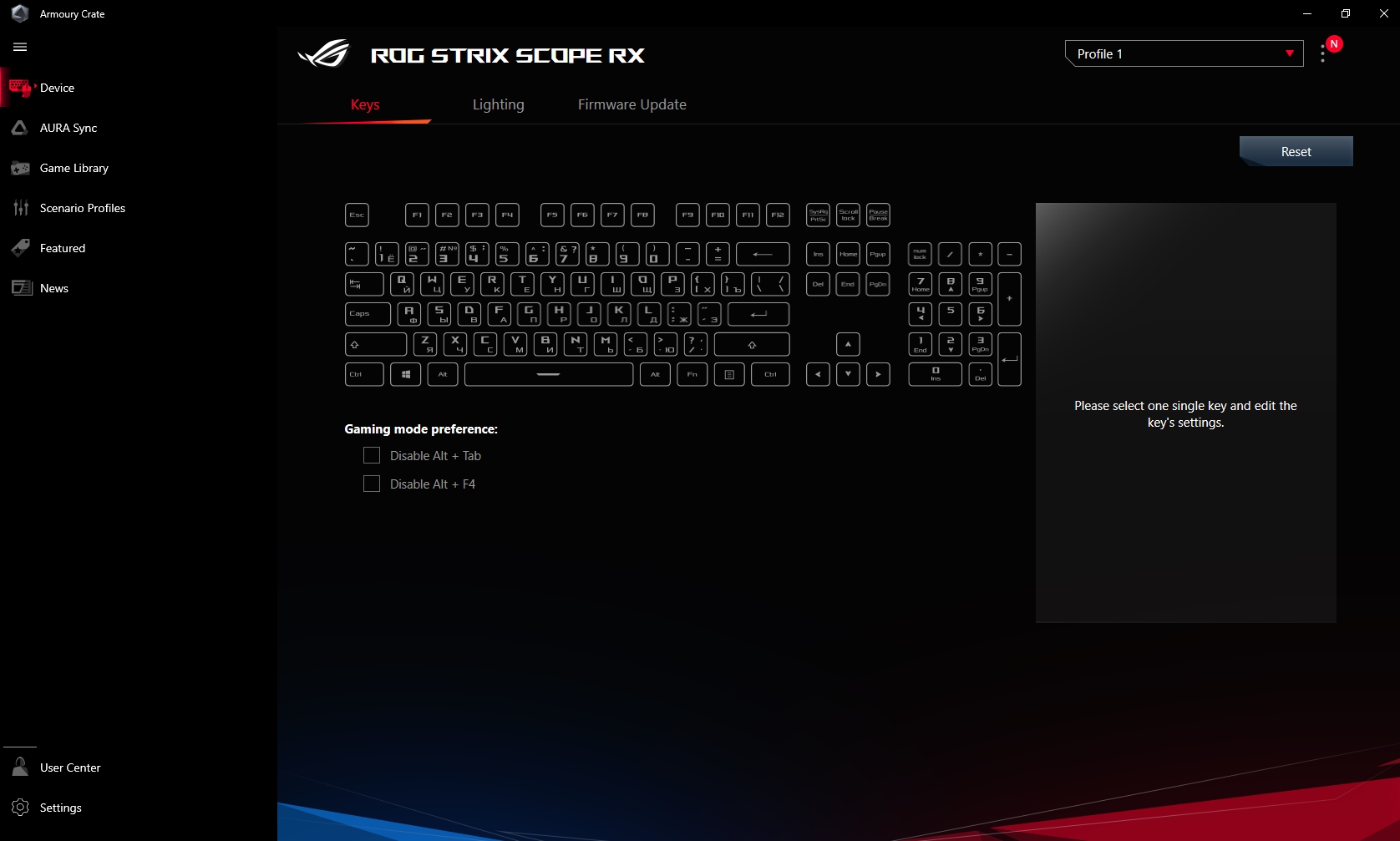Switch to the Lighting tab
The width and height of the screenshot is (1400, 841).
click(498, 104)
